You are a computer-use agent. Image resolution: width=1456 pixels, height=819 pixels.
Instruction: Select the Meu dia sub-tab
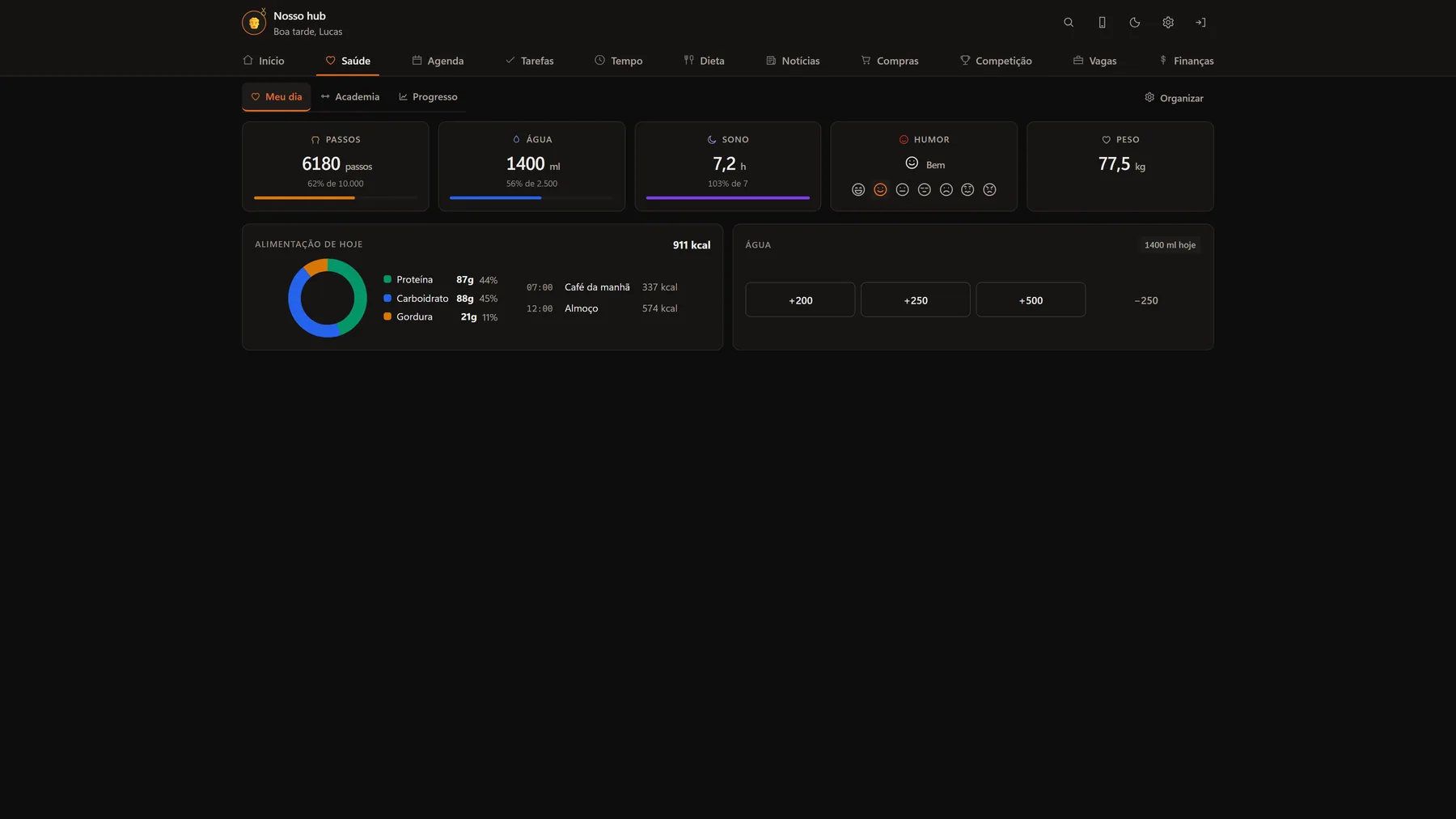277,97
